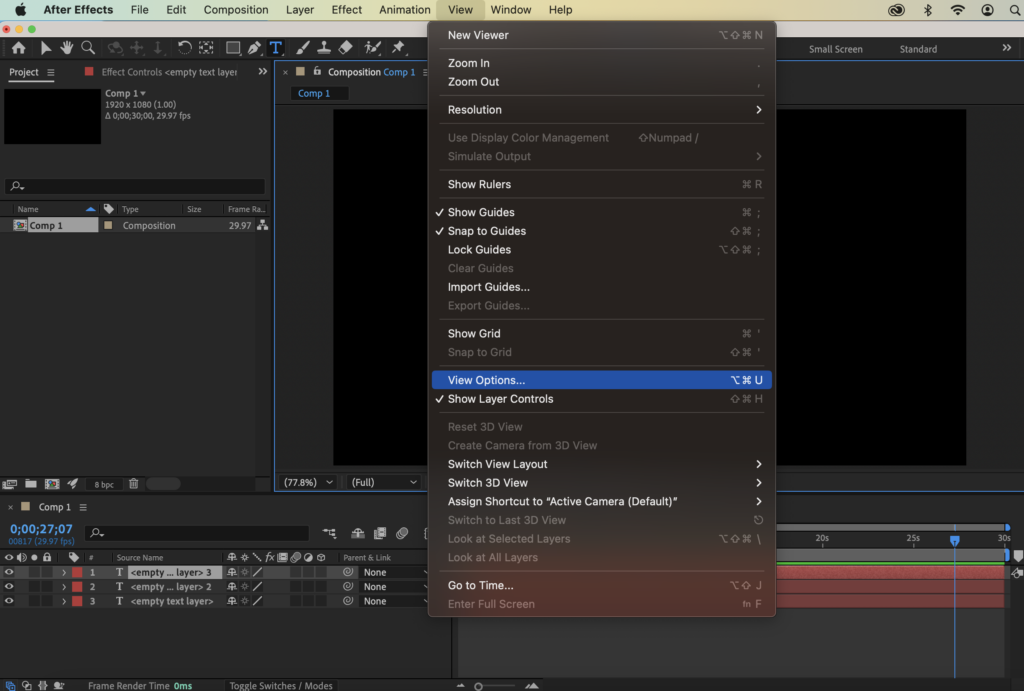
Task: Create a new composition from Project panel footer
Action: pyautogui.click(x=52, y=484)
